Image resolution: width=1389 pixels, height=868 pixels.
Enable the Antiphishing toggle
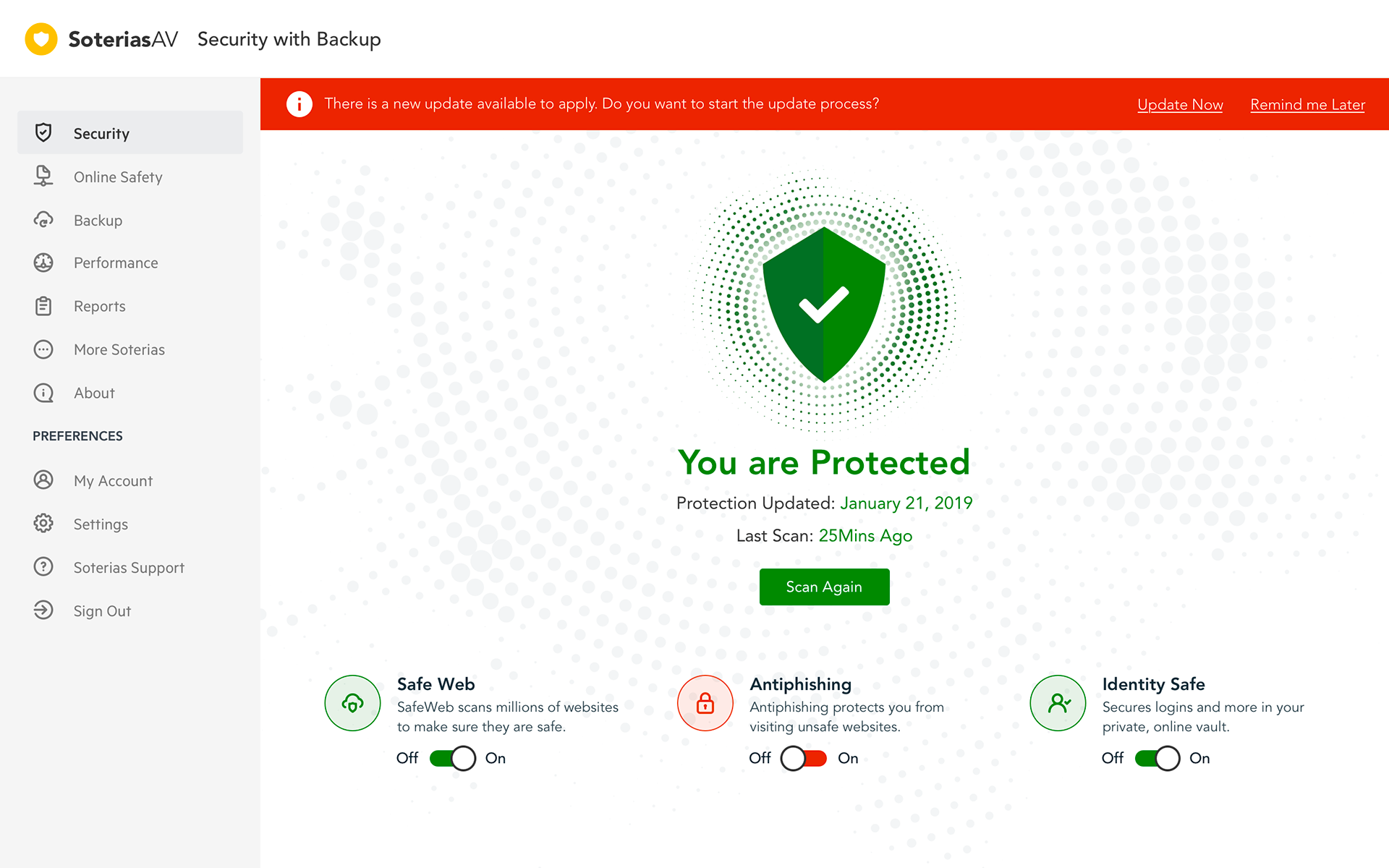coord(804,758)
